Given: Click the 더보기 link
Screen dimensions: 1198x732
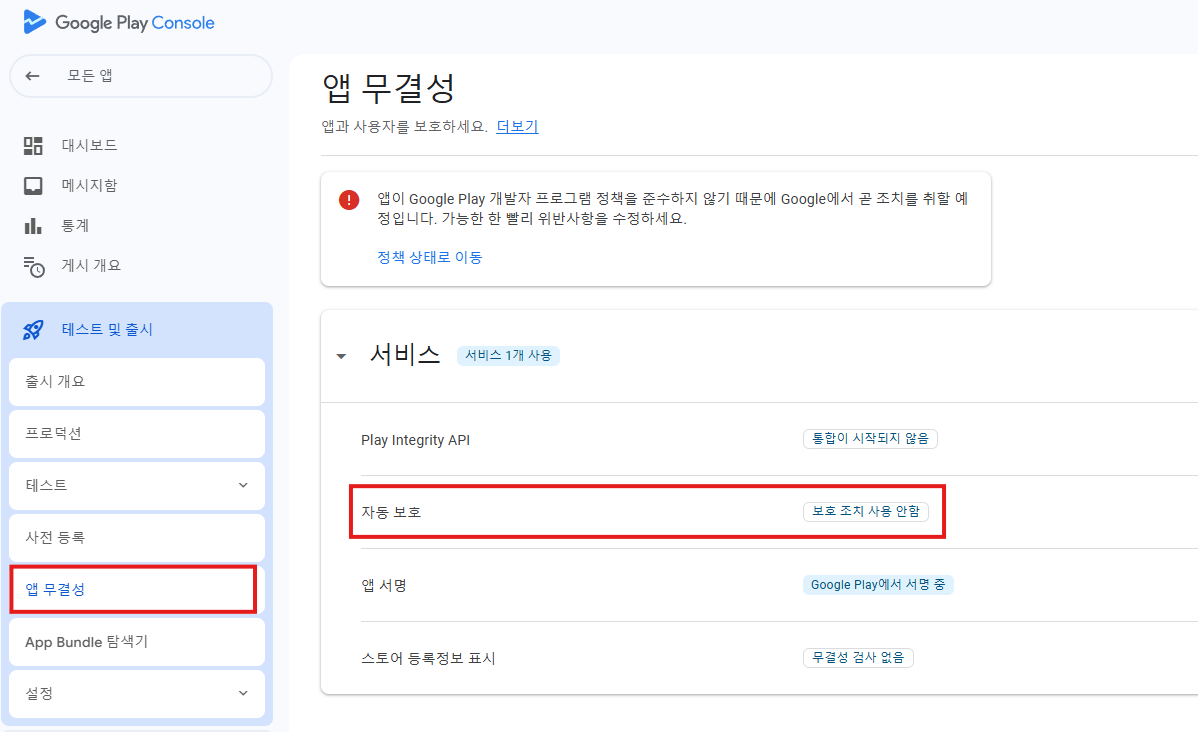Looking at the screenshot, I should point(517,127).
